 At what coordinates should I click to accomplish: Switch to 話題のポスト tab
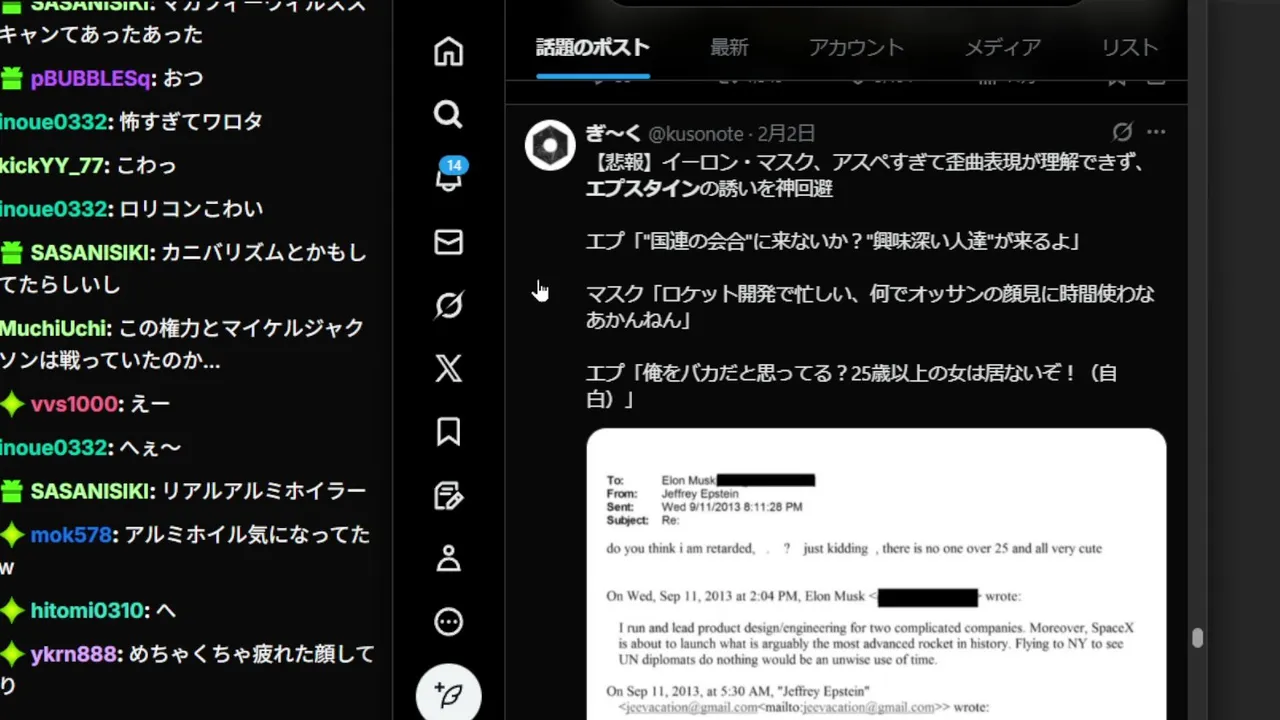click(593, 47)
